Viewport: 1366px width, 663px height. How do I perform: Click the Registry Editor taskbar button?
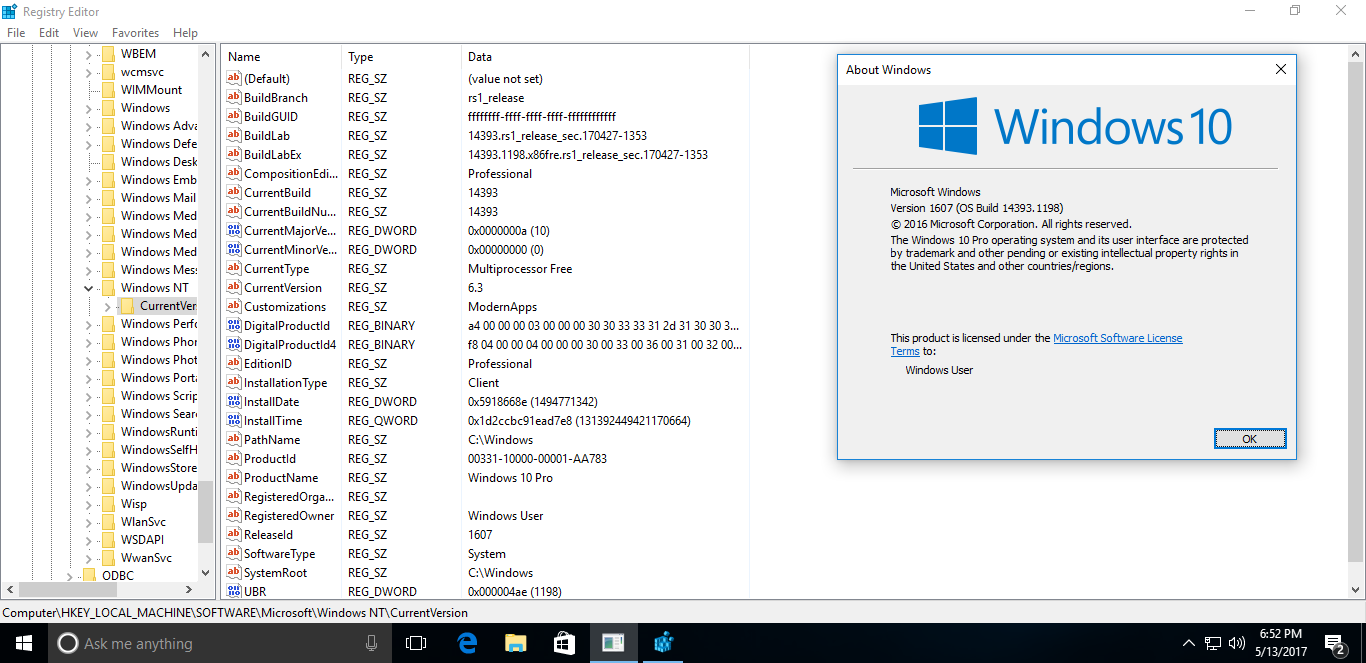(x=613, y=643)
